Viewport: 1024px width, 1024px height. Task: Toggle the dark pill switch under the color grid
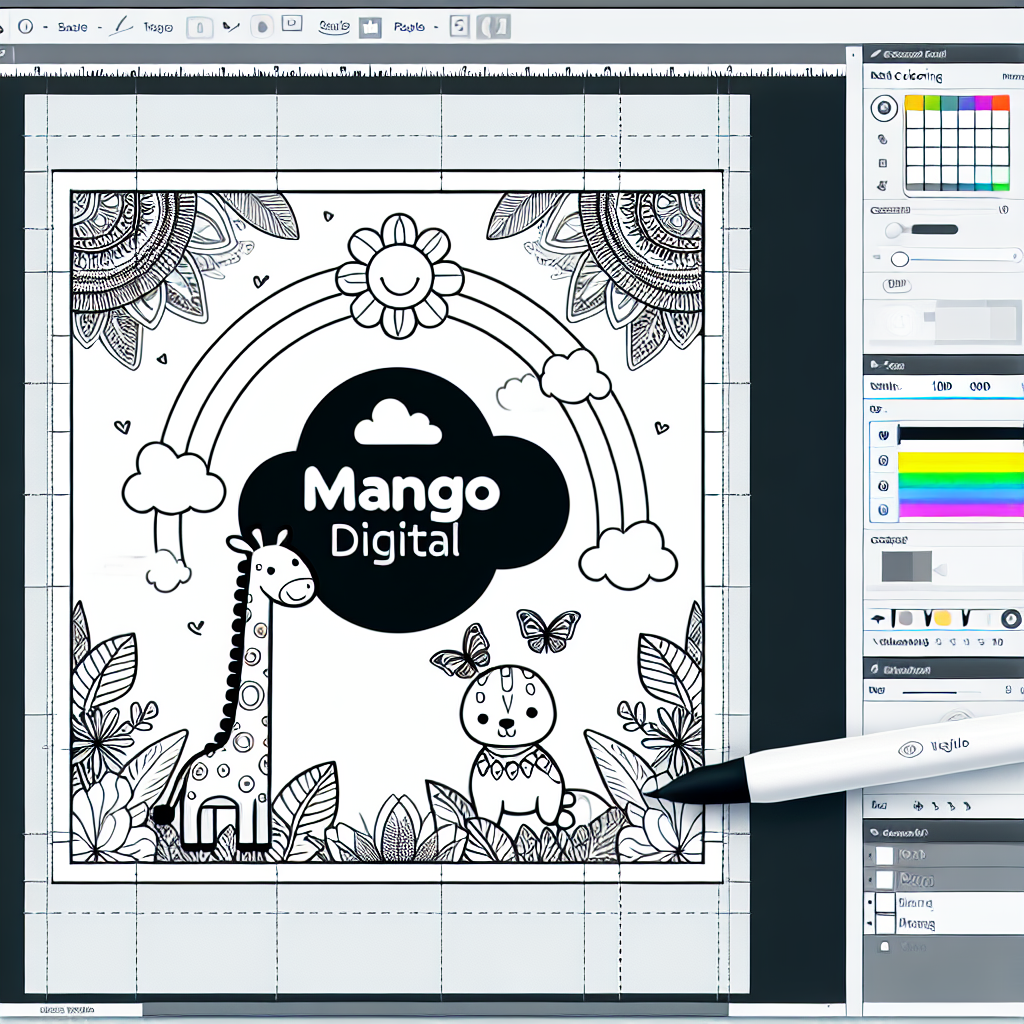(x=934, y=229)
